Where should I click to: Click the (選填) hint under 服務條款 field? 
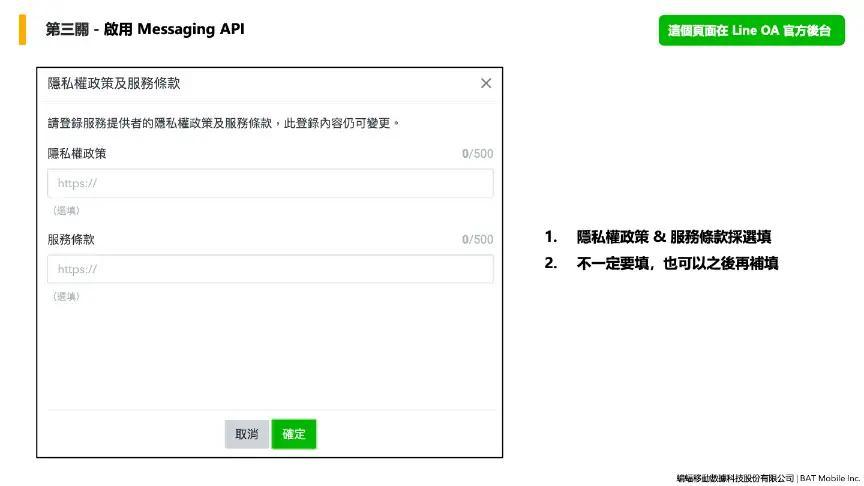click(66, 297)
